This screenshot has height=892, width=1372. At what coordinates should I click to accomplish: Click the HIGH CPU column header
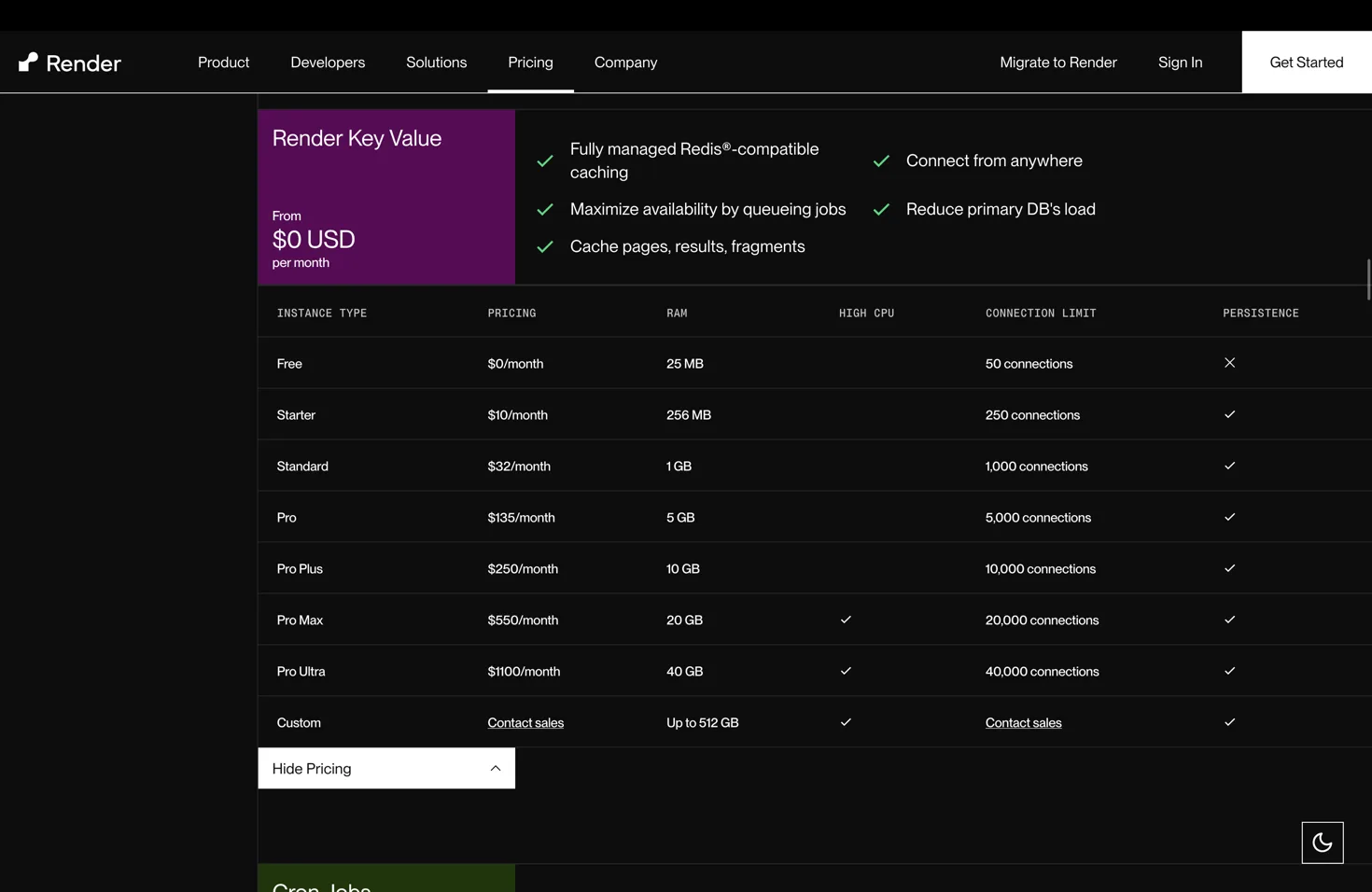(x=866, y=314)
